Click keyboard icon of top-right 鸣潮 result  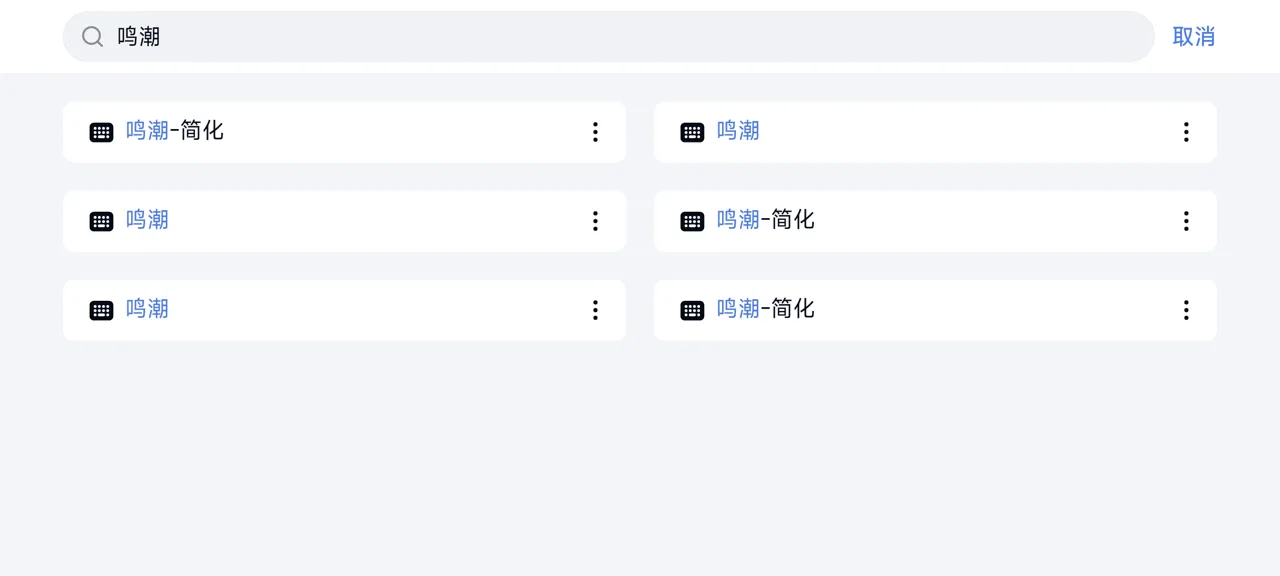(692, 132)
